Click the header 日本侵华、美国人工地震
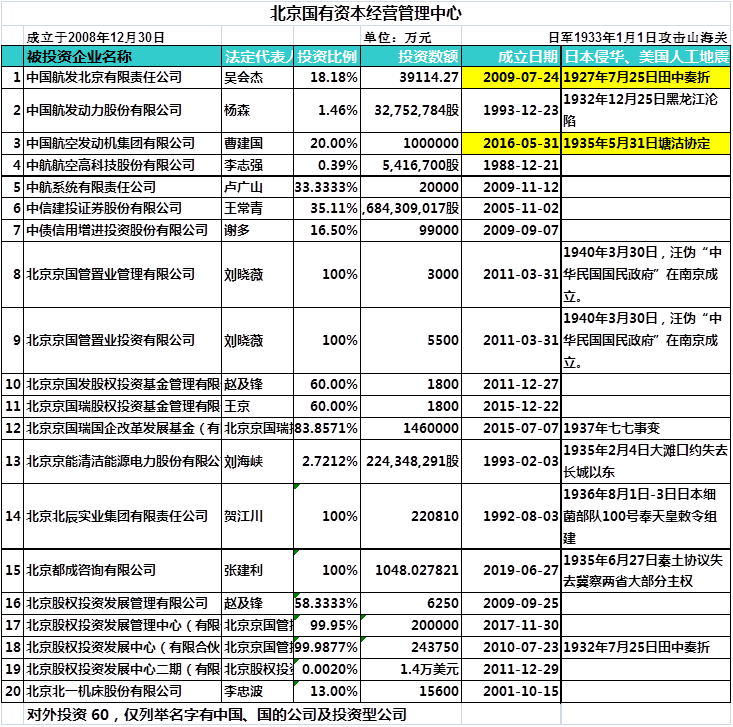 pyautogui.click(x=646, y=57)
